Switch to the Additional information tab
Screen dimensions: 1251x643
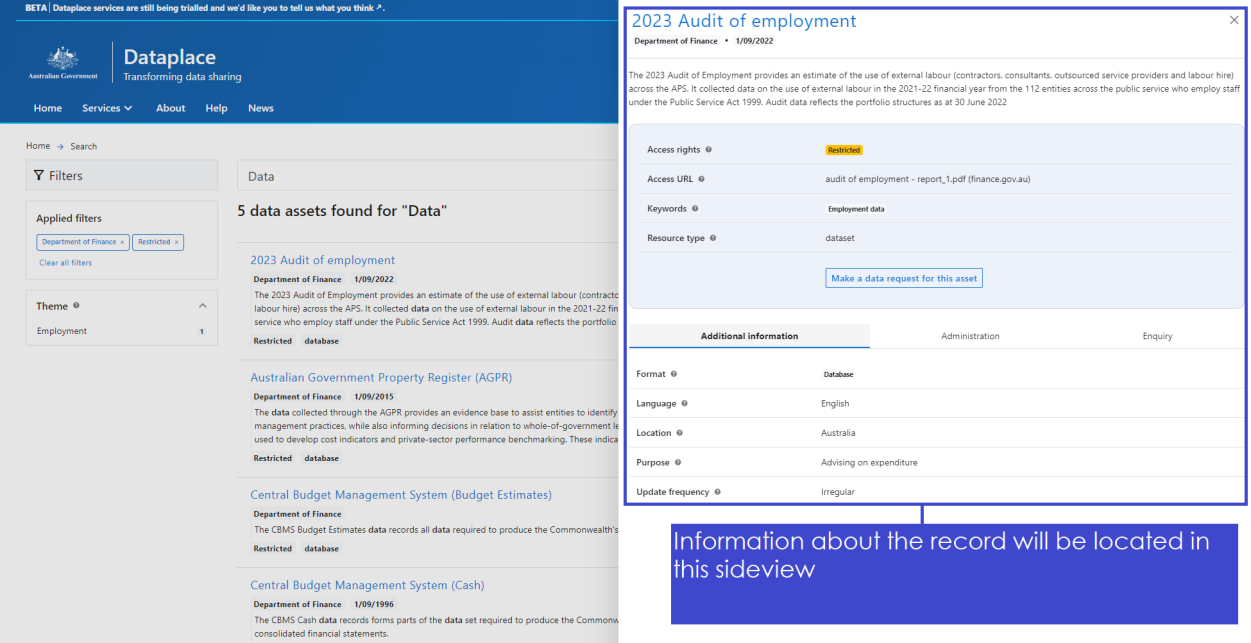[x=749, y=336]
